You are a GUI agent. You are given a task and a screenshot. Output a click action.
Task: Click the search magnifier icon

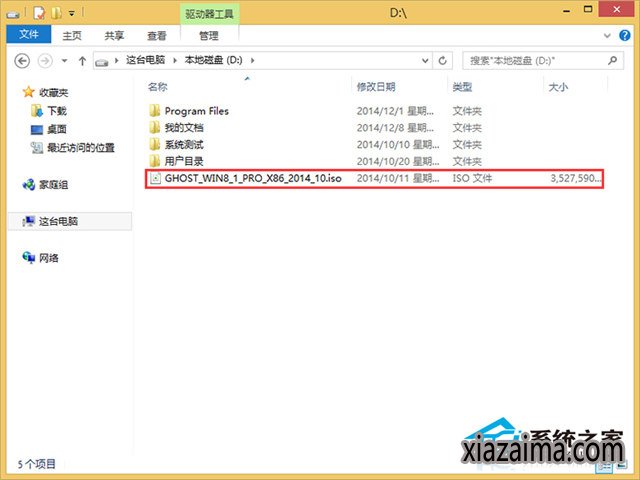click(612, 61)
